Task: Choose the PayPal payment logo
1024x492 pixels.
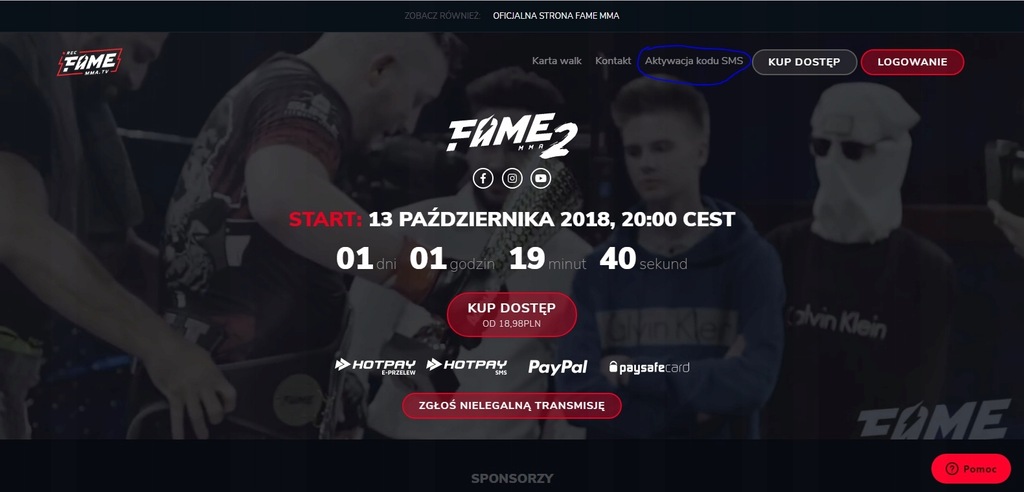Action: coord(558,367)
